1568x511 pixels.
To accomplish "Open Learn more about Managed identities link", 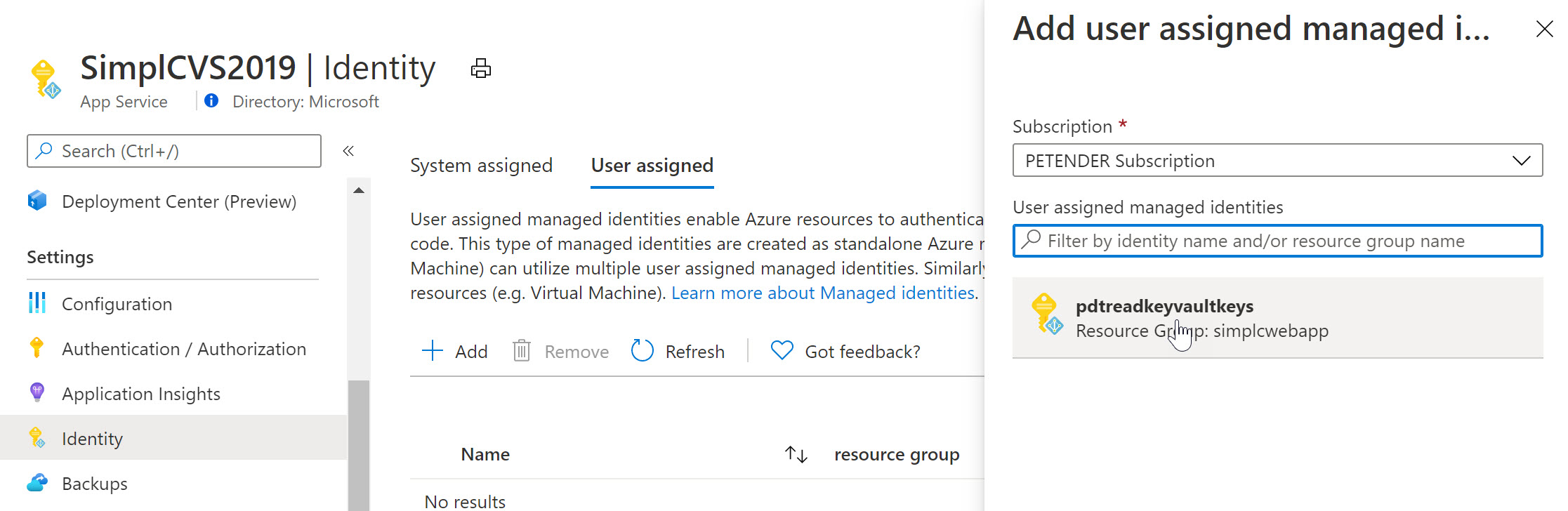I will click(823, 293).
